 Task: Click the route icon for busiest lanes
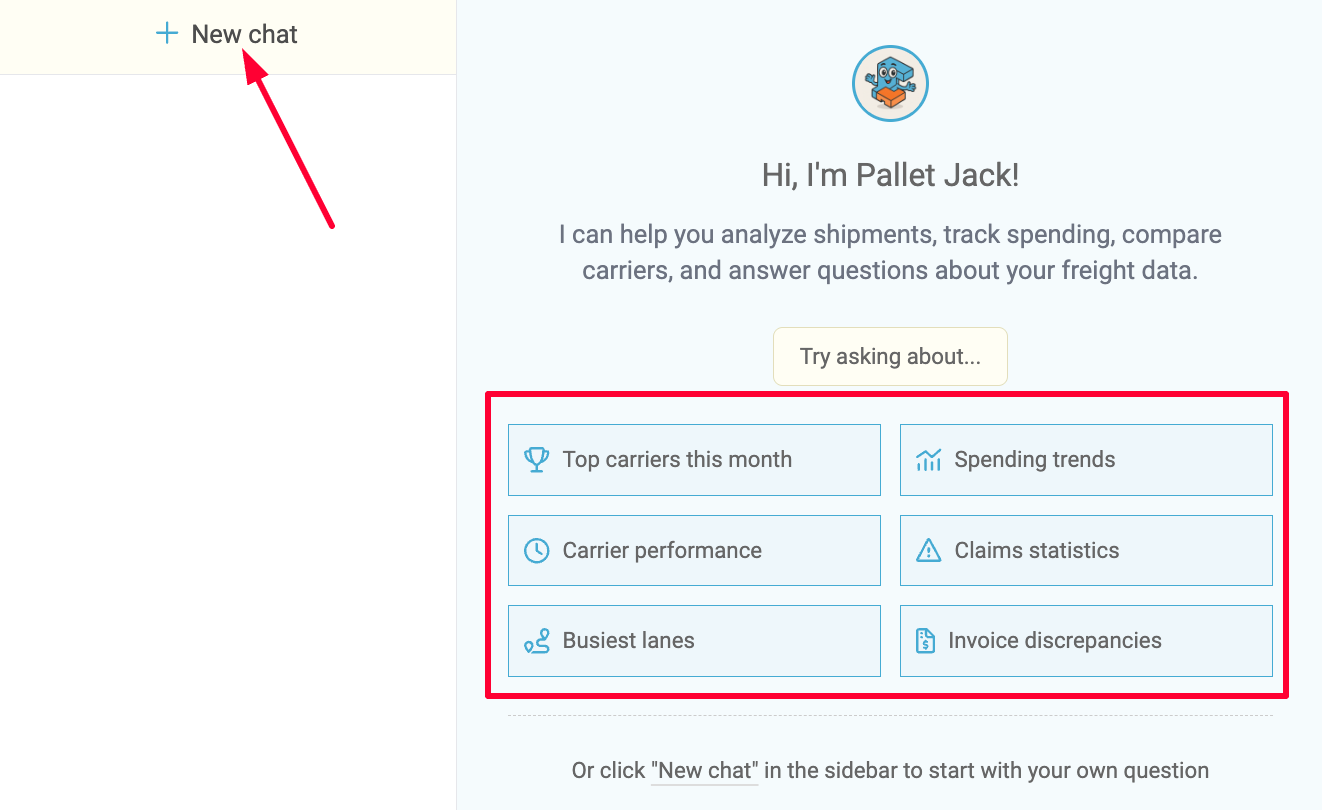(x=537, y=641)
